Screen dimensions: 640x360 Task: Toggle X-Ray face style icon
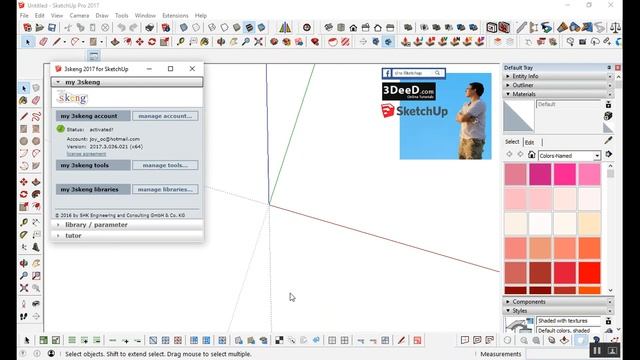pos(184,28)
